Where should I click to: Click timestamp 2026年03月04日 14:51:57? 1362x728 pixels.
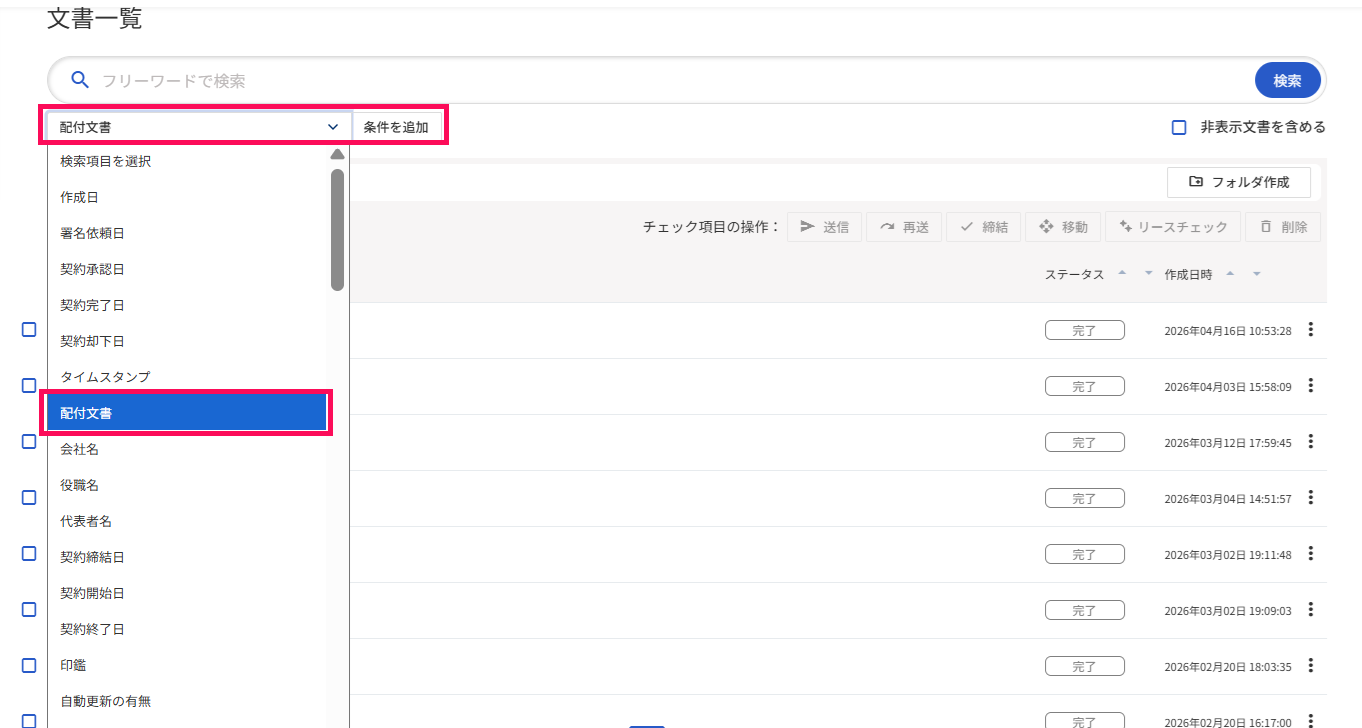(x=1228, y=498)
